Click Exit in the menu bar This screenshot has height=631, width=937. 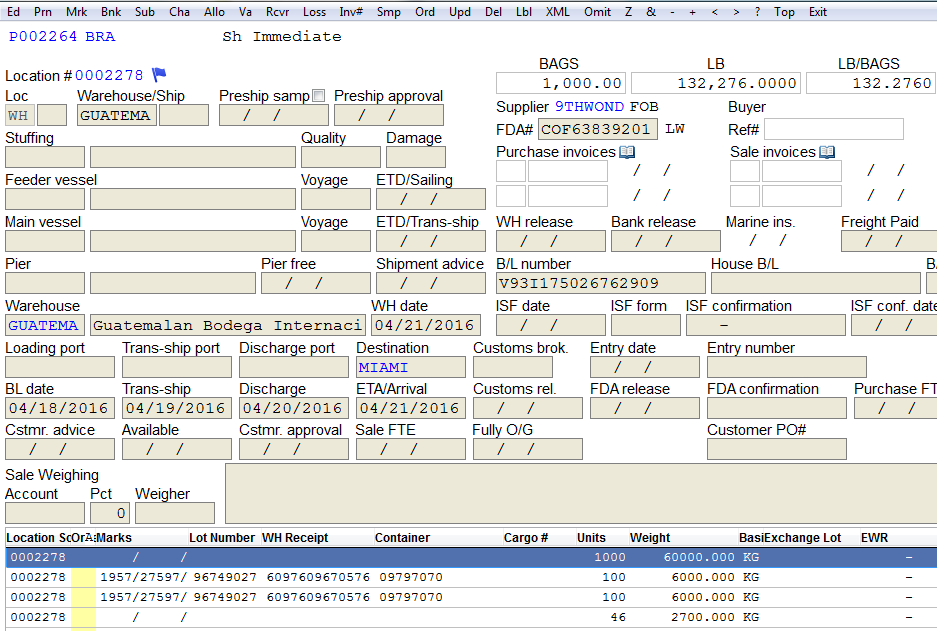[818, 12]
